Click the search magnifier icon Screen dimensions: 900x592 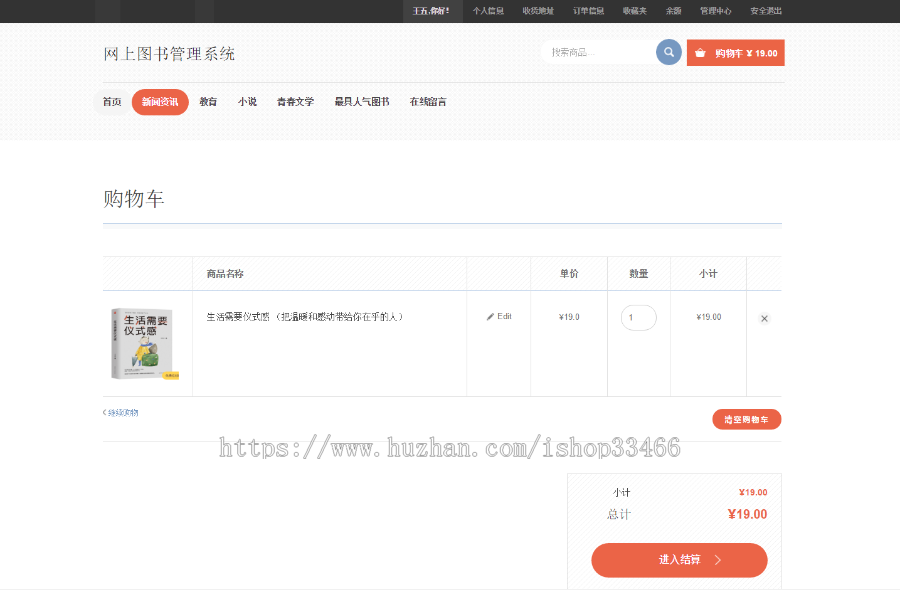(669, 52)
